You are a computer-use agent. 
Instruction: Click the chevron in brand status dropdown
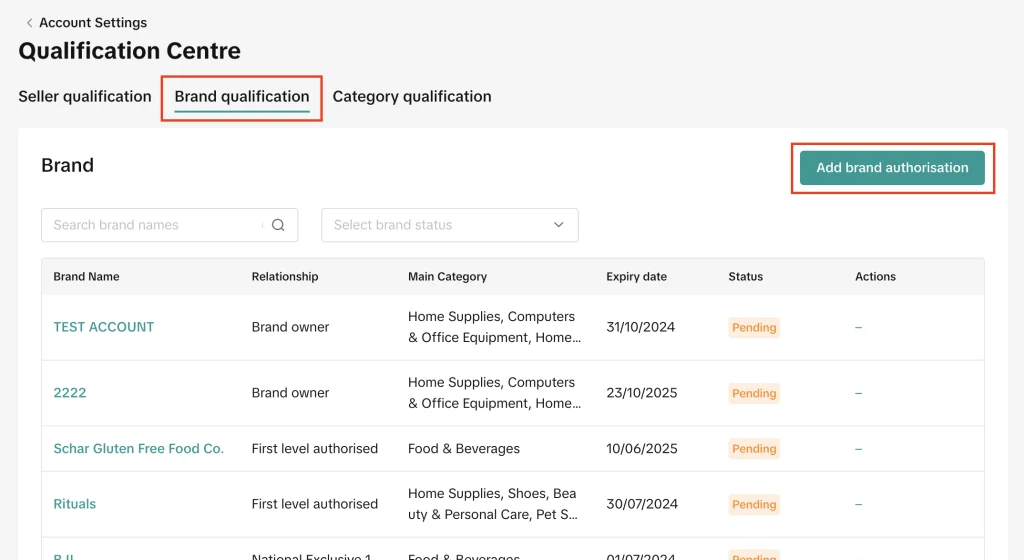point(559,225)
